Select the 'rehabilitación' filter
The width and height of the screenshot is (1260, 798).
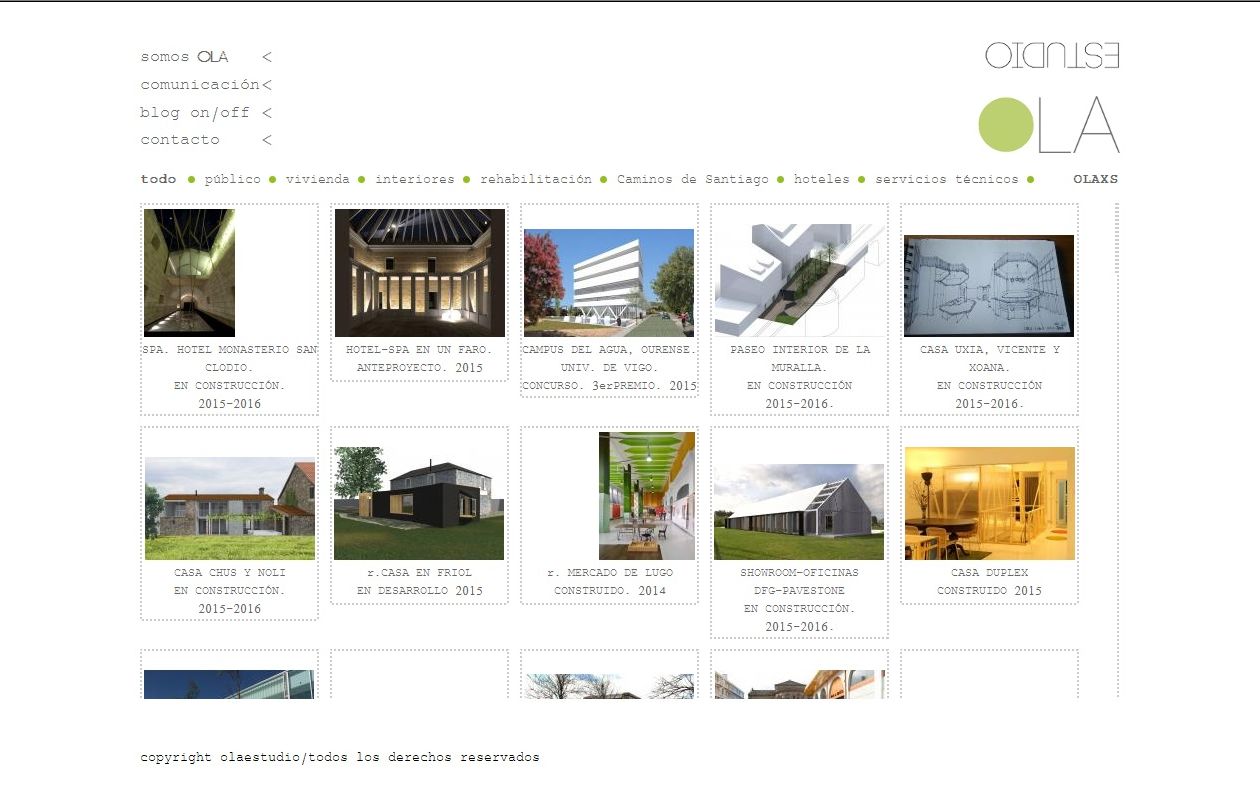tap(535, 180)
